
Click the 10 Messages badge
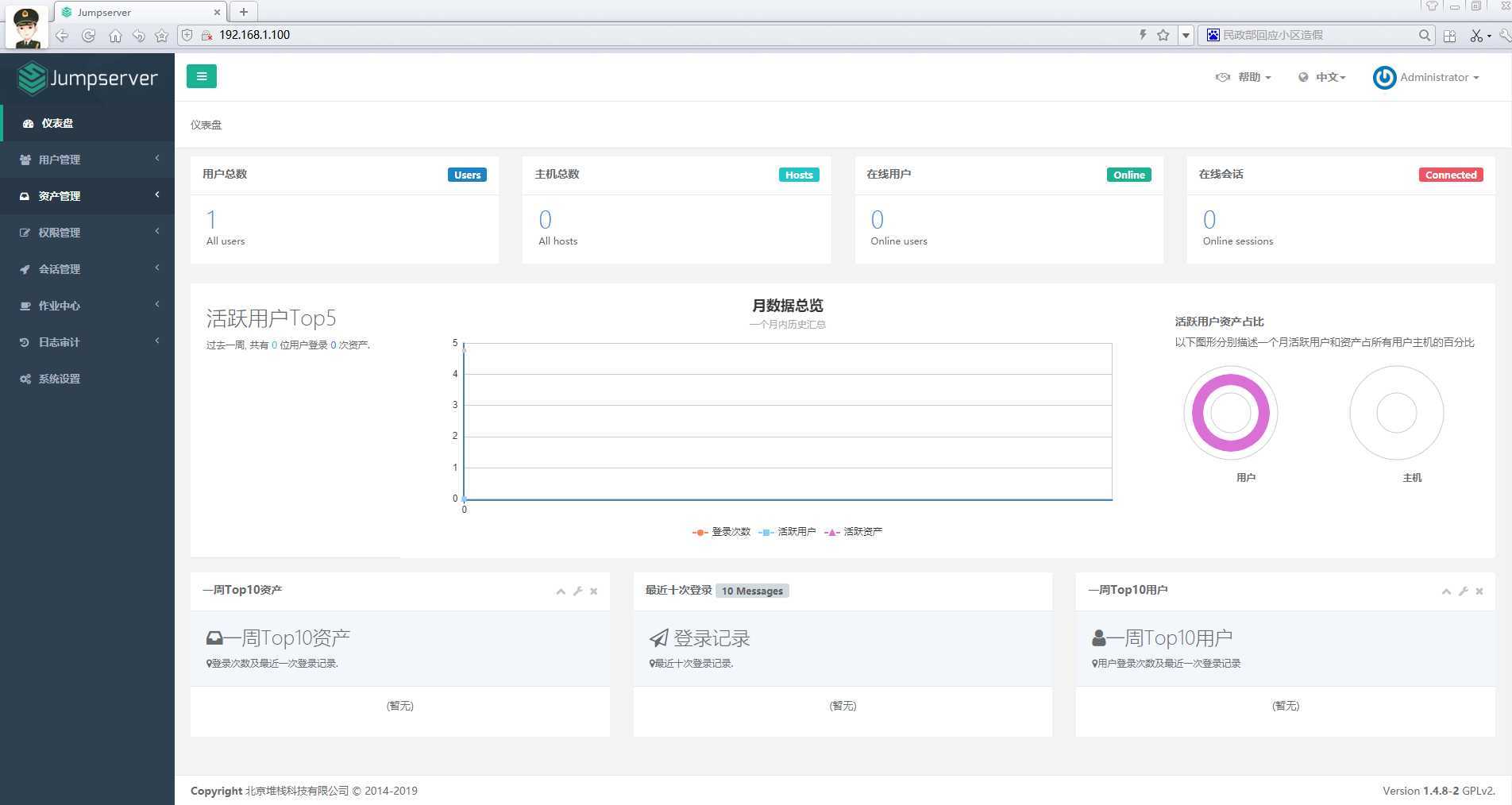click(752, 591)
